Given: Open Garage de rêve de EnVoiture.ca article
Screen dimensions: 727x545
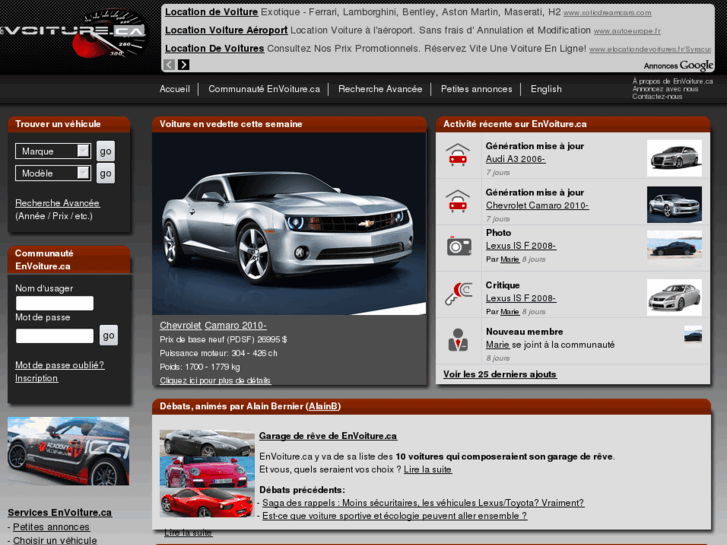Looking at the screenshot, I should (x=328, y=436).
